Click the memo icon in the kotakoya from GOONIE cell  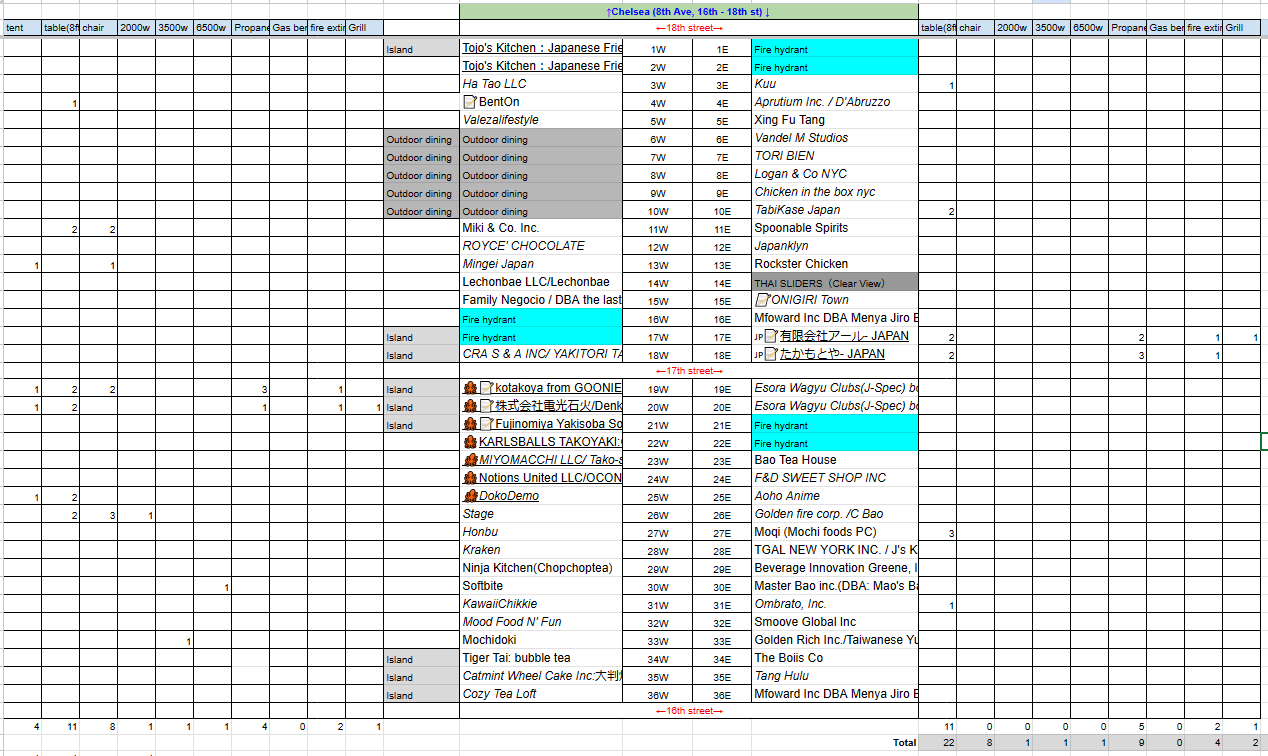tap(486, 388)
